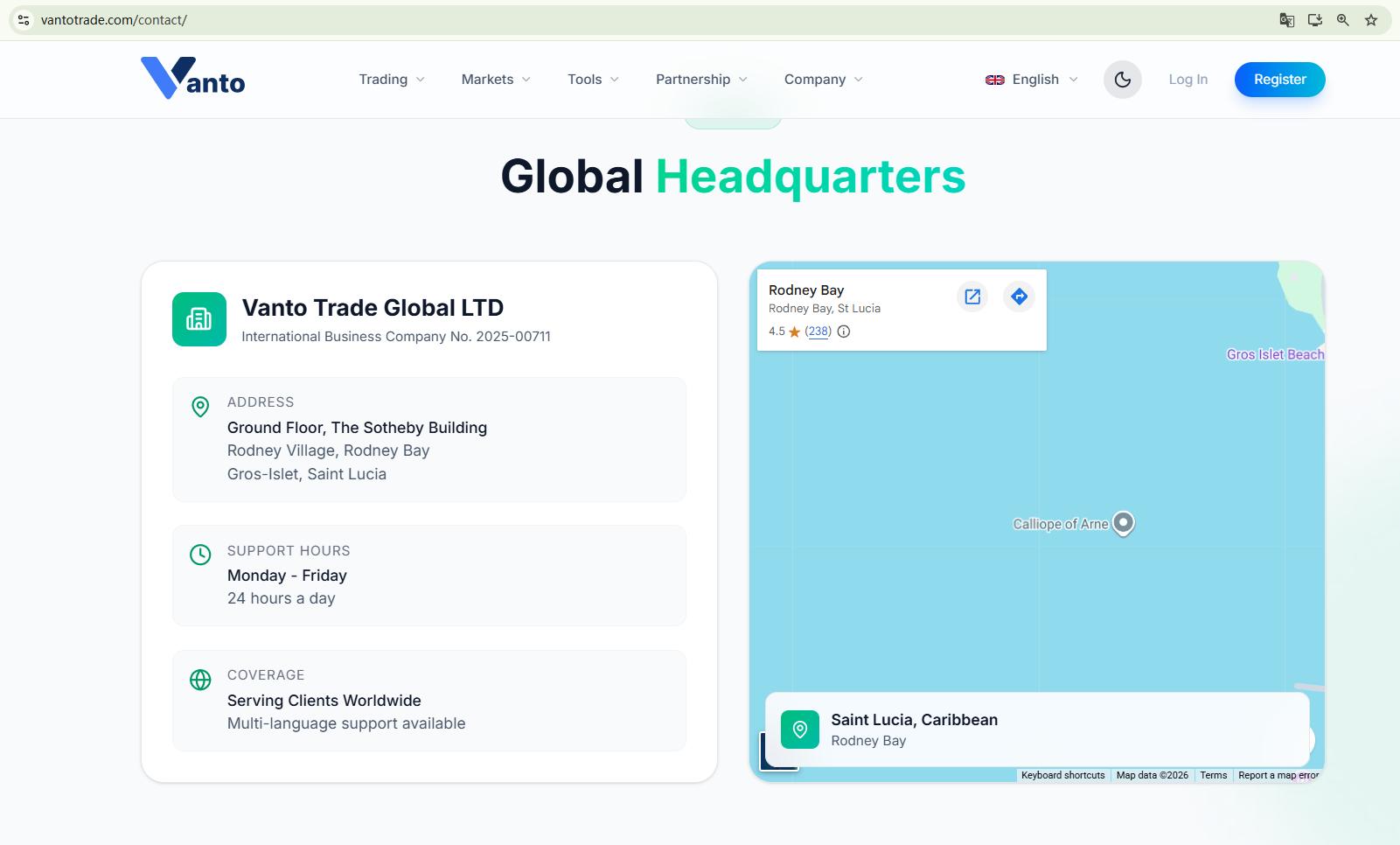
Task: Click the Calliope of Arne map pin
Action: (x=1124, y=523)
